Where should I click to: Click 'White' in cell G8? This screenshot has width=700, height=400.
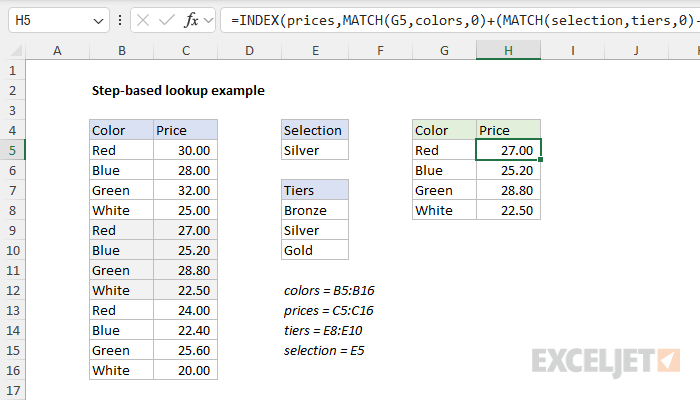click(444, 210)
